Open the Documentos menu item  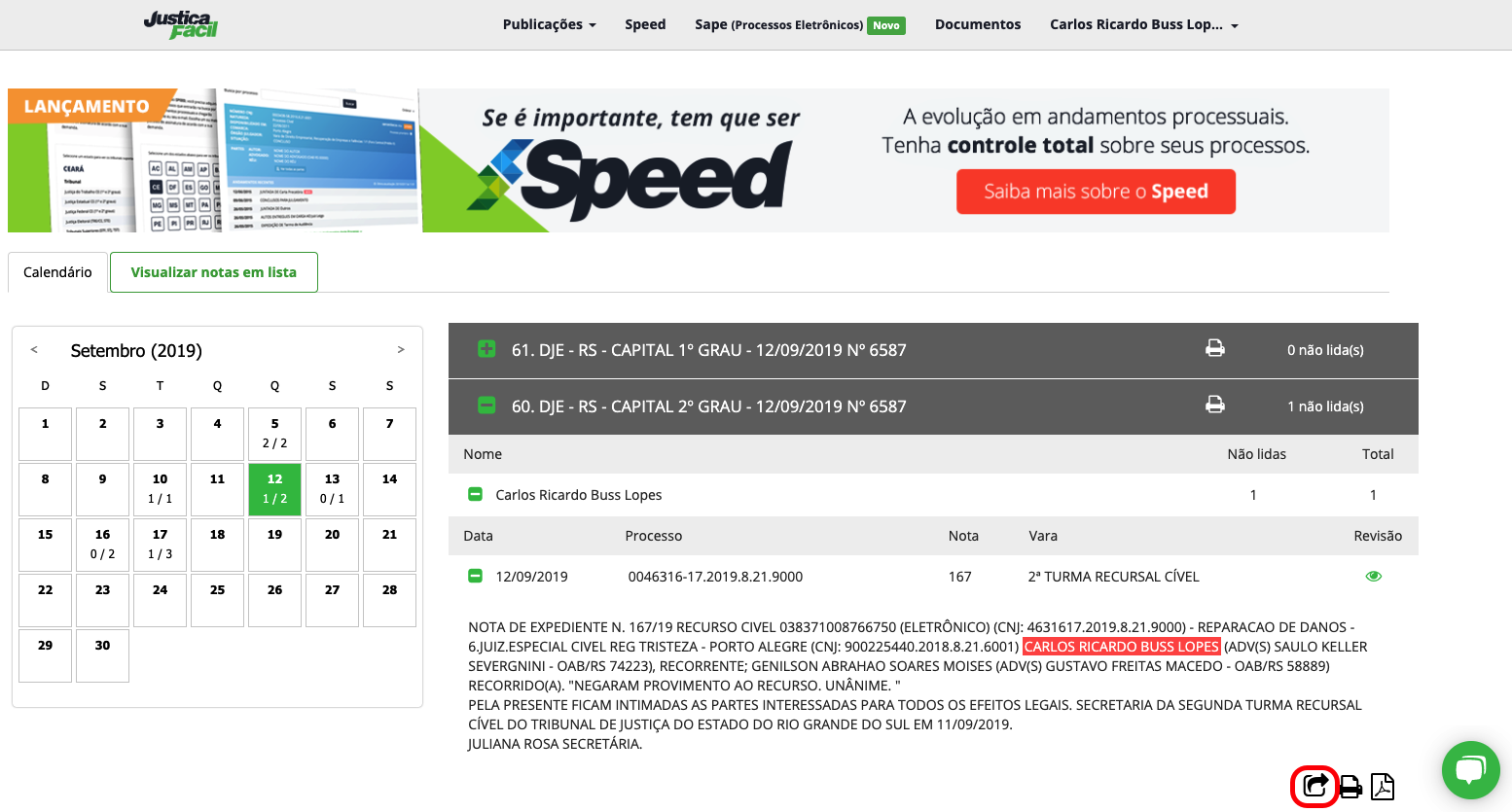978,24
